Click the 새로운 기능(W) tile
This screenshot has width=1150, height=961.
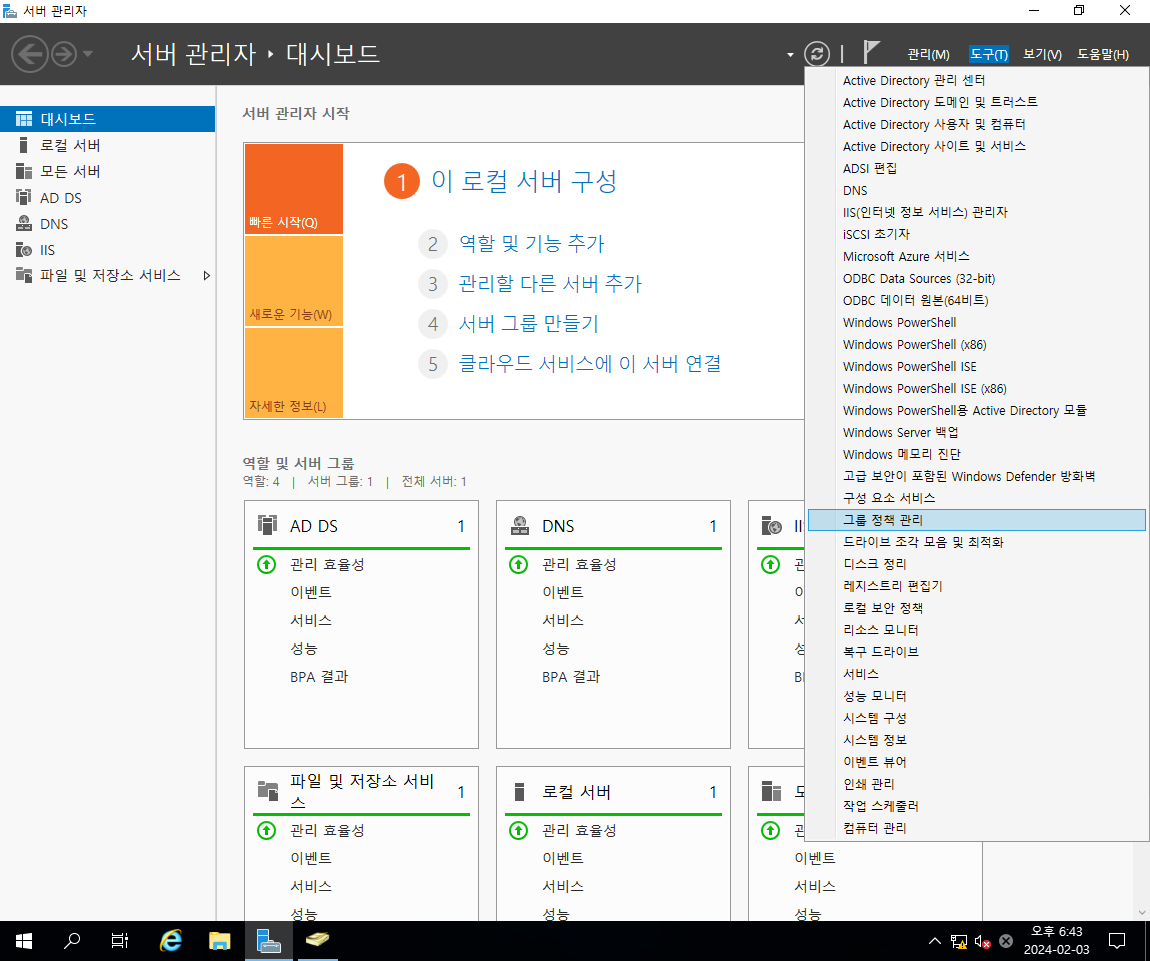point(293,281)
